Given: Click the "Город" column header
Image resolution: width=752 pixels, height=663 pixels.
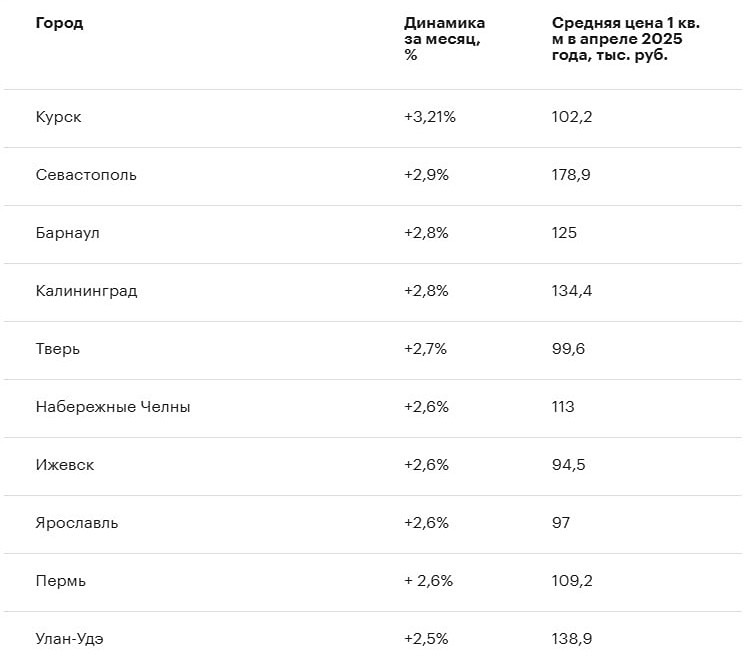Looking at the screenshot, I should (59, 24).
